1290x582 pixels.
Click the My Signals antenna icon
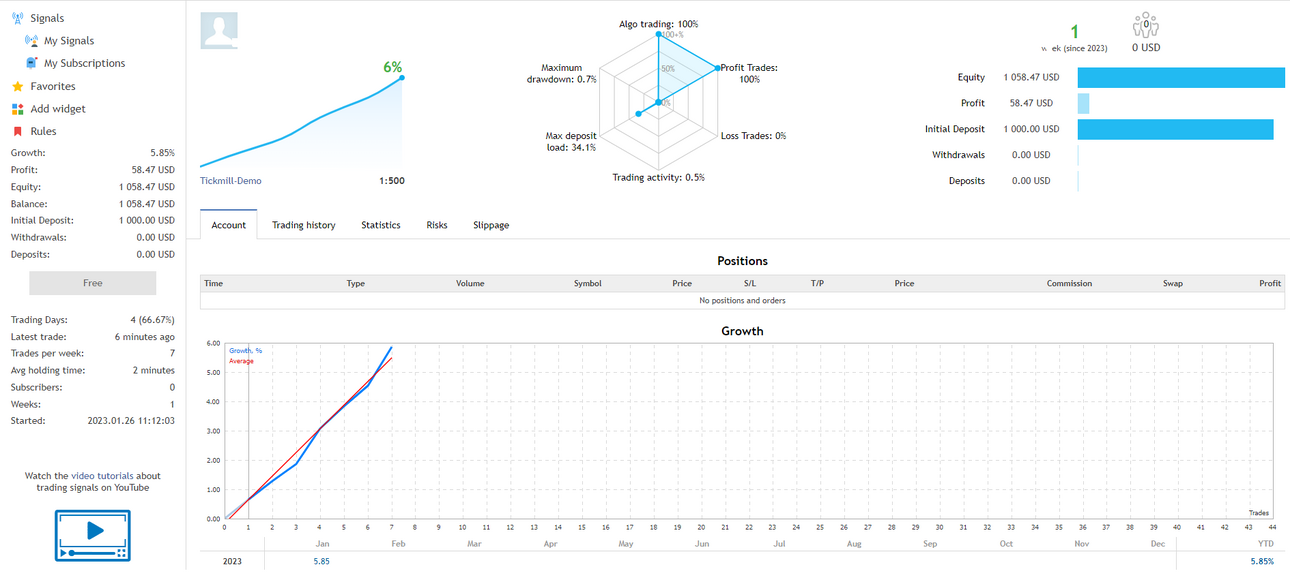tap(31, 41)
